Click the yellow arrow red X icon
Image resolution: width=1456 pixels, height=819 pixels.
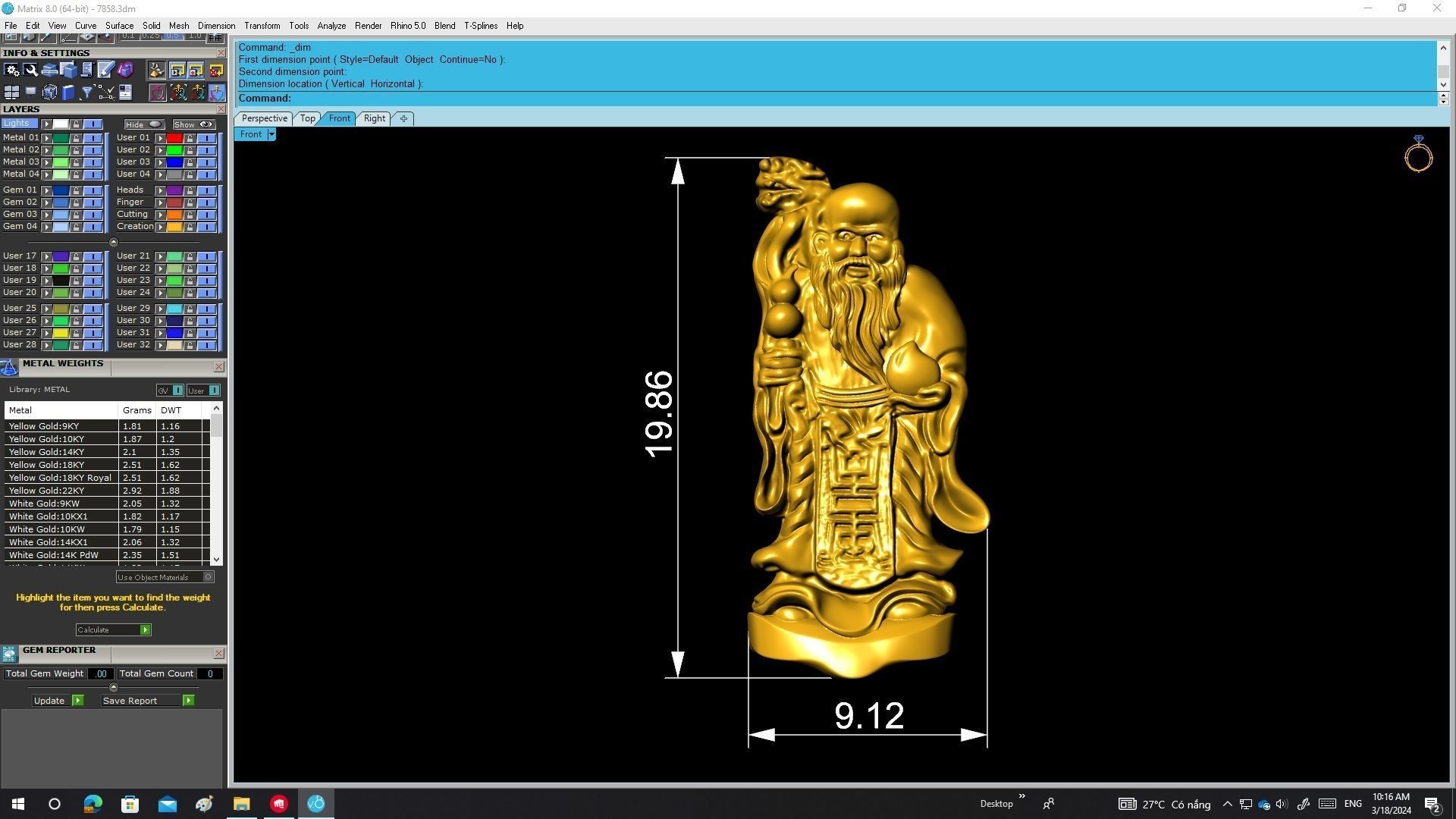point(216,71)
